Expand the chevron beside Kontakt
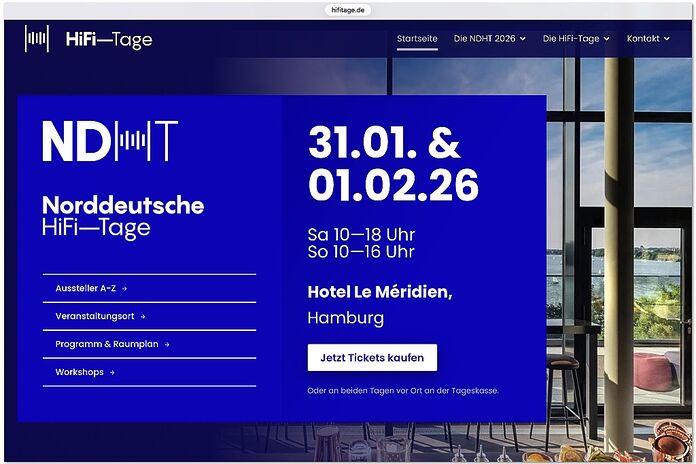696x464 pixels. (666, 39)
